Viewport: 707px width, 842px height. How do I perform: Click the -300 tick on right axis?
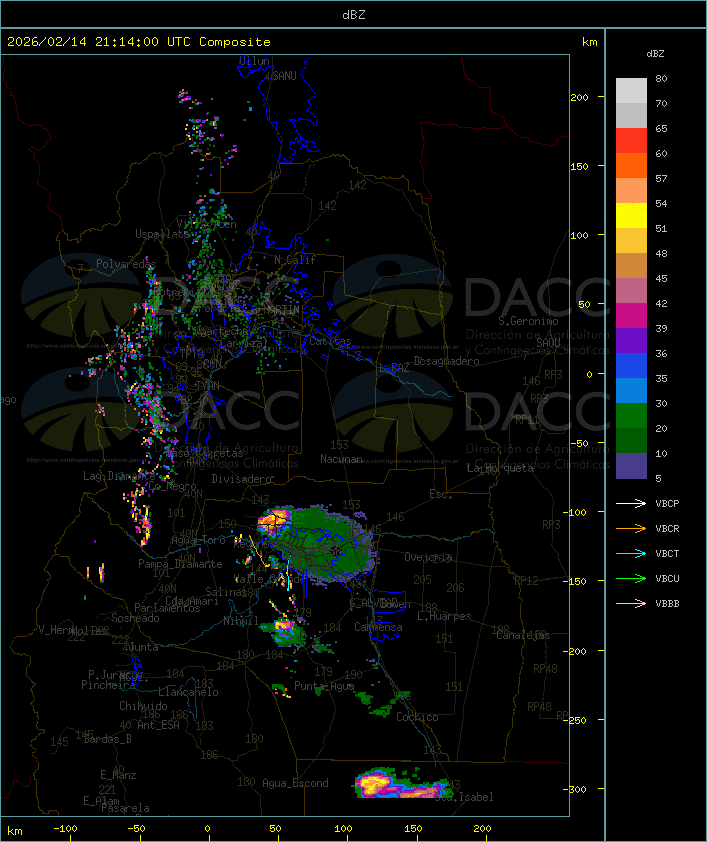[x=575, y=789]
